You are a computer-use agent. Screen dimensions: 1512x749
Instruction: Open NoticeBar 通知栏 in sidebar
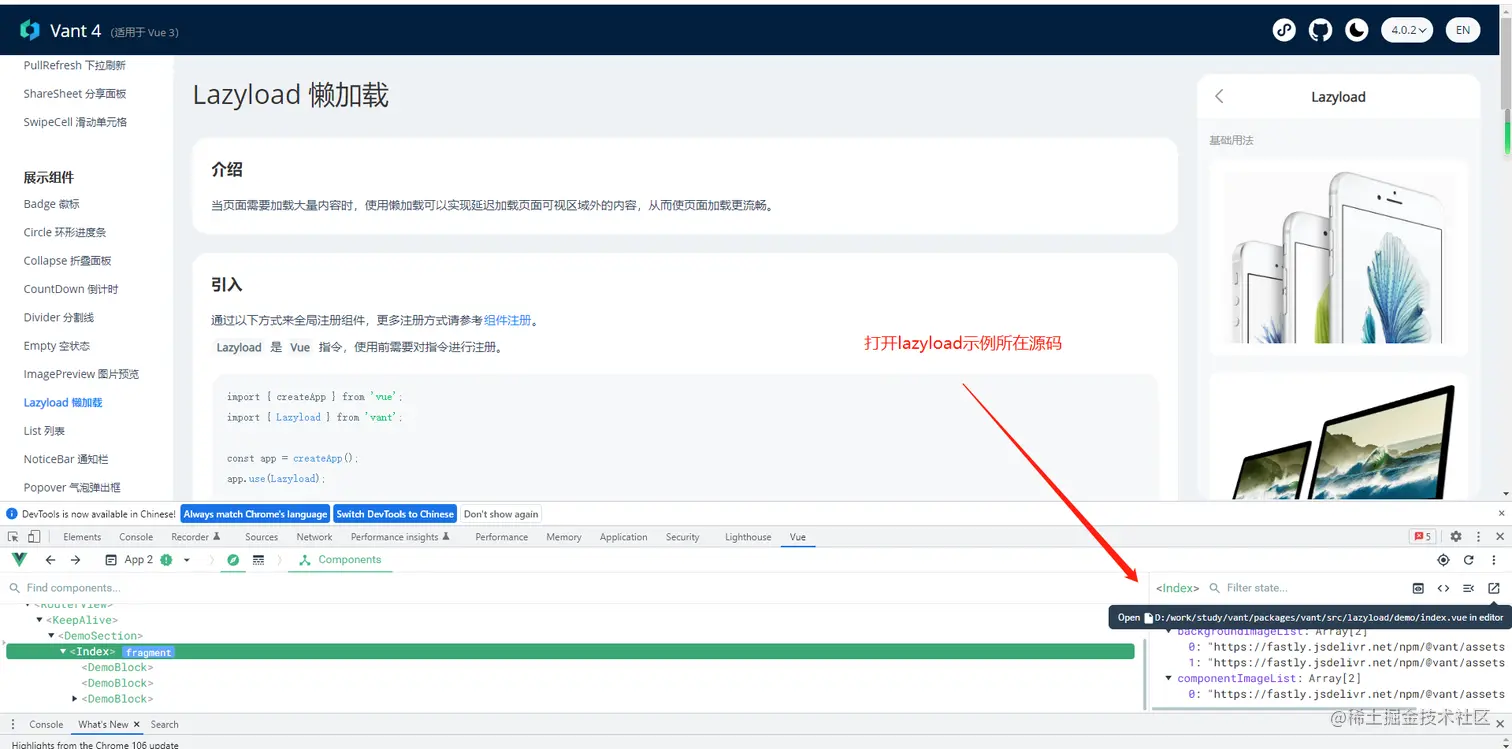(66, 459)
